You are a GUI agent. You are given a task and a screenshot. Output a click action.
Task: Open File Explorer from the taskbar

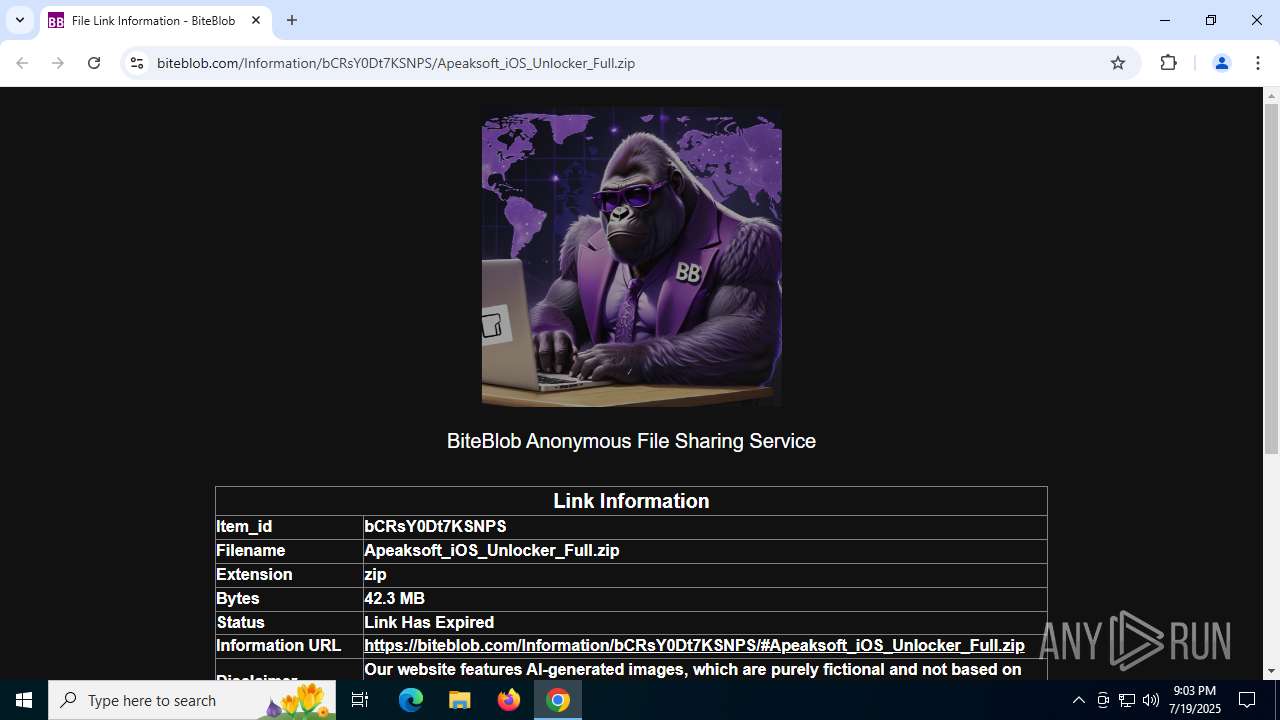(460, 700)
